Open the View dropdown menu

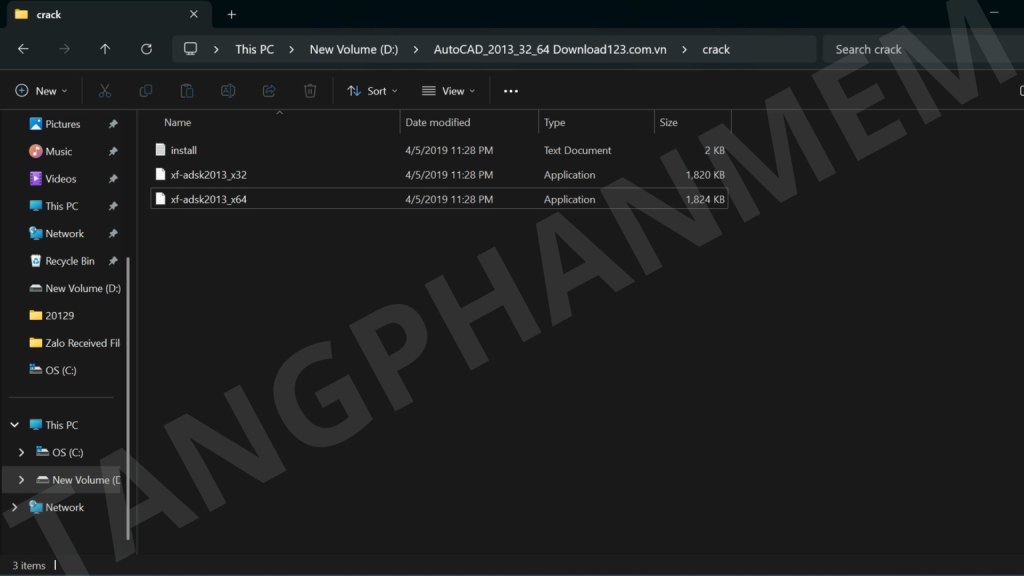[448, 91]
